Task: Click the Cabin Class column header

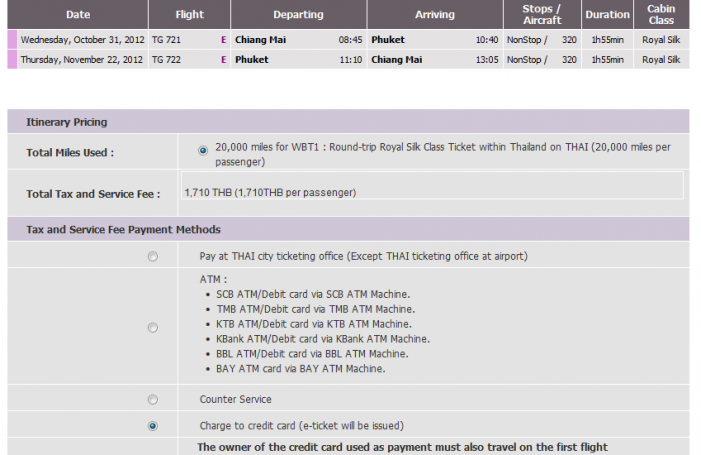Action: tap(661, 15)
